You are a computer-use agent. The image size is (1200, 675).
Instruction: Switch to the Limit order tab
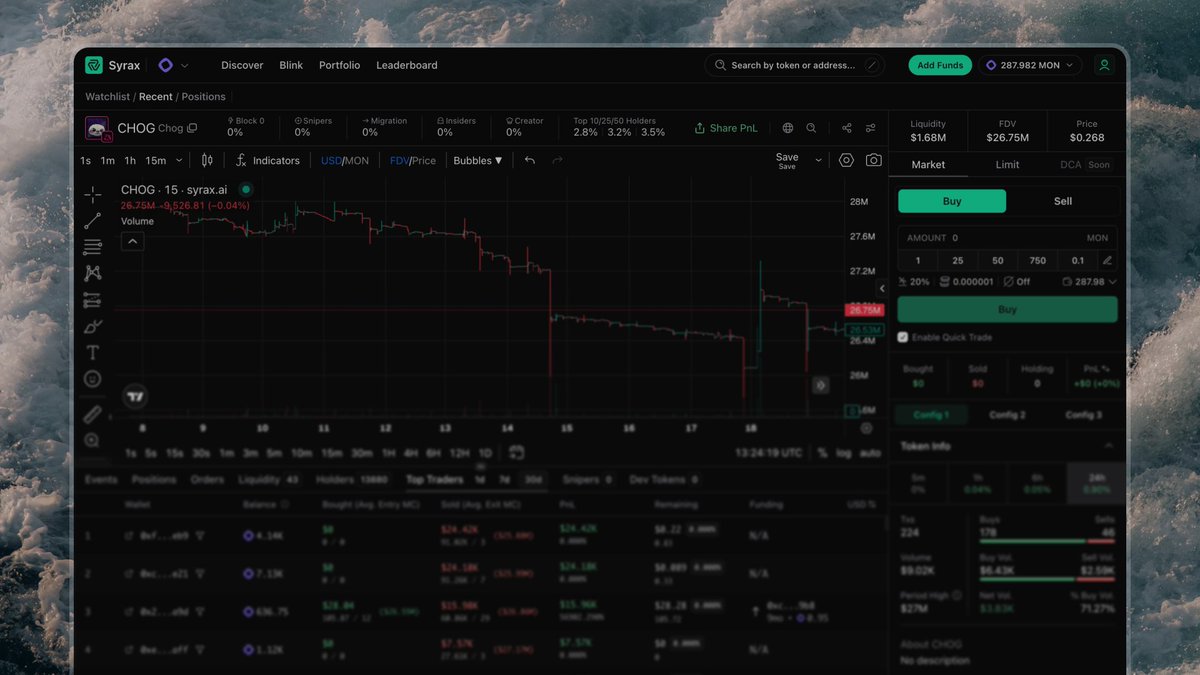[1008, 164]
